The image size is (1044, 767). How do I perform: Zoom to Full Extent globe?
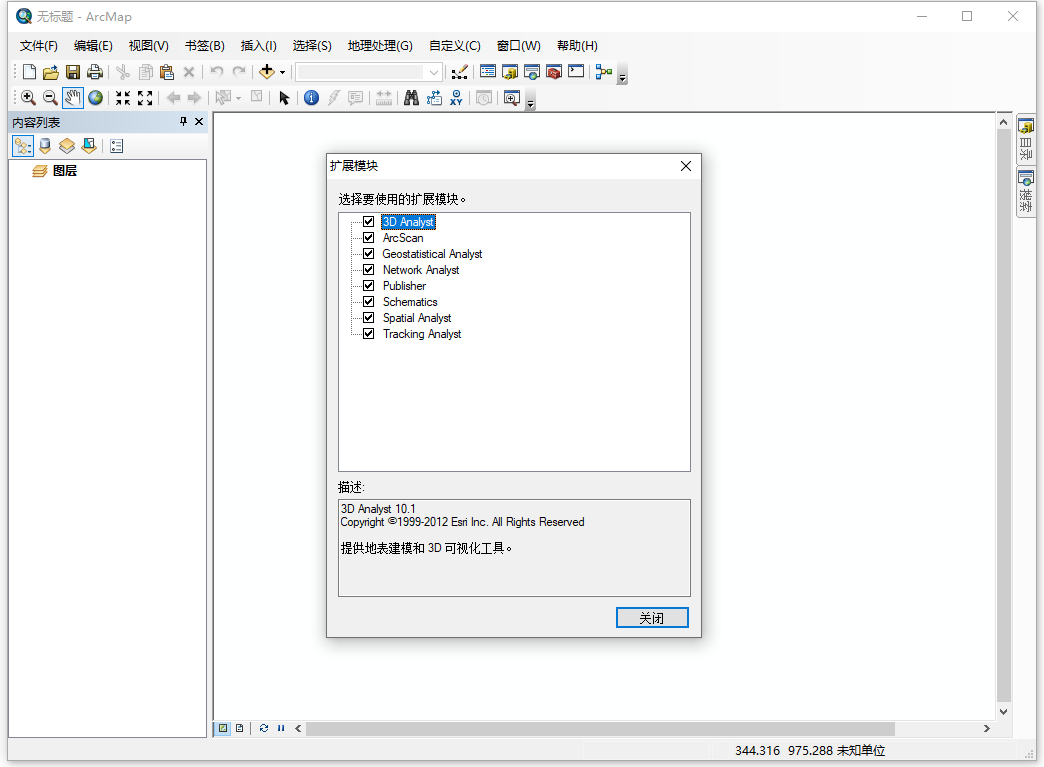point(95,98)
